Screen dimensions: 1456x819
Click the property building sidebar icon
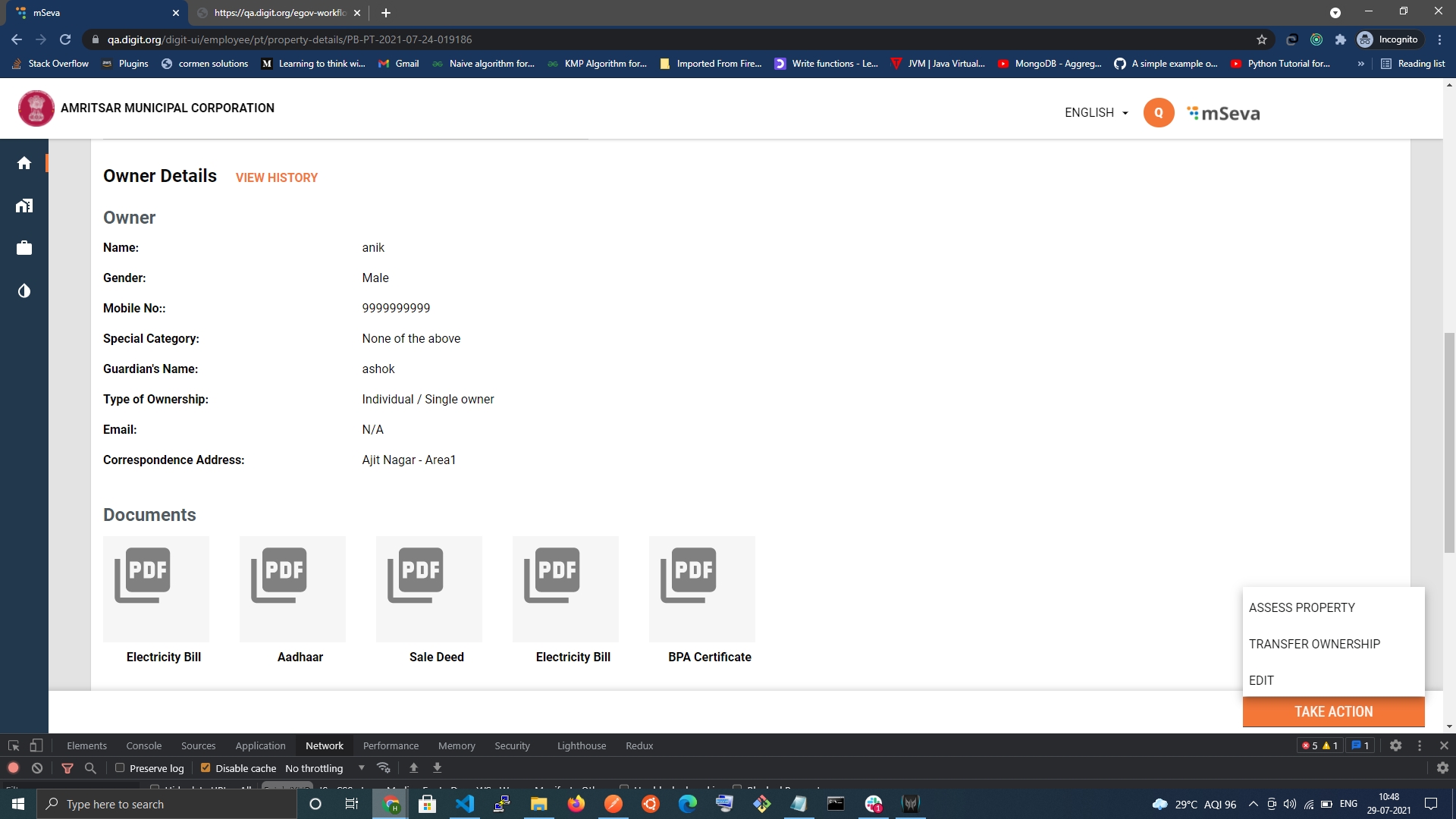[x=24, y=206]
